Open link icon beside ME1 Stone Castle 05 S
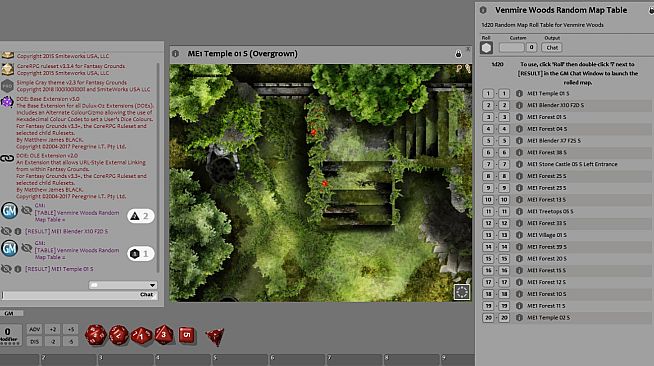654x366 pixels. [x=519, y=164]
